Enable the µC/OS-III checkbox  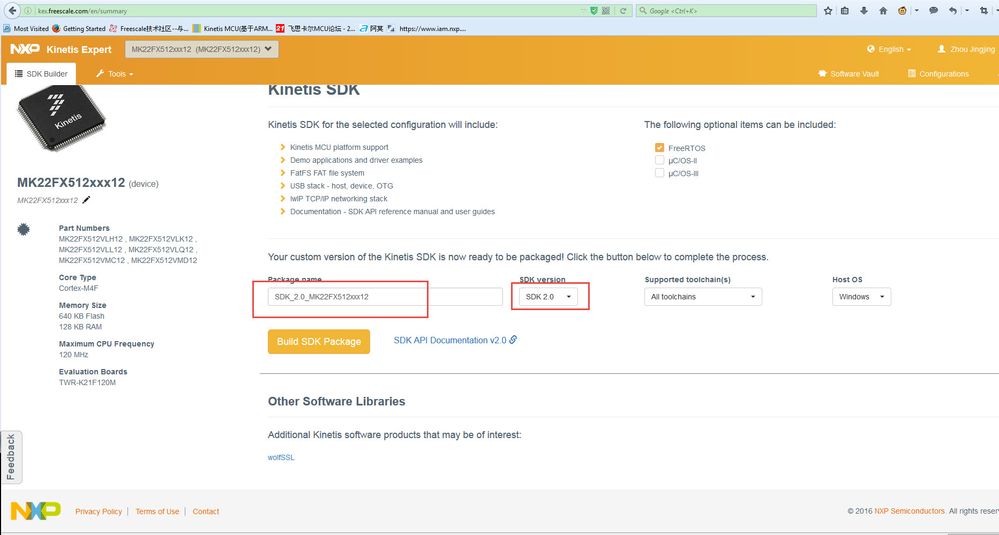(x=659, y=173)
